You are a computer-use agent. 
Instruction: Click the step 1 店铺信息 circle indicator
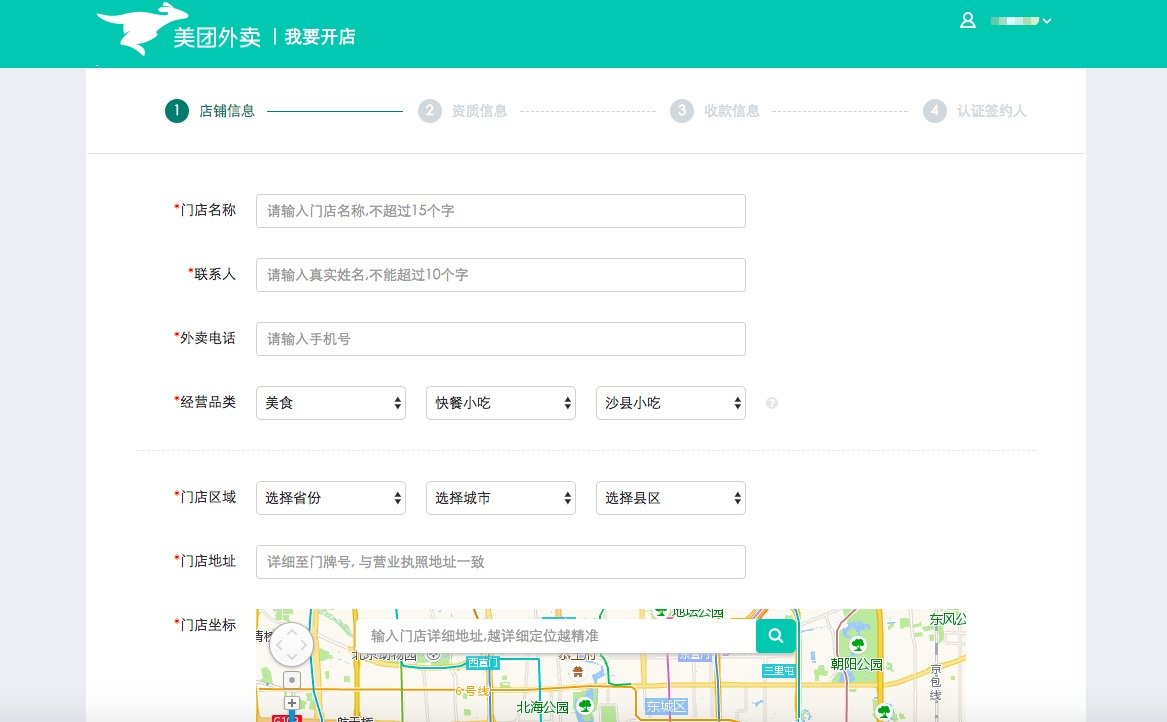tap(175, 111)
